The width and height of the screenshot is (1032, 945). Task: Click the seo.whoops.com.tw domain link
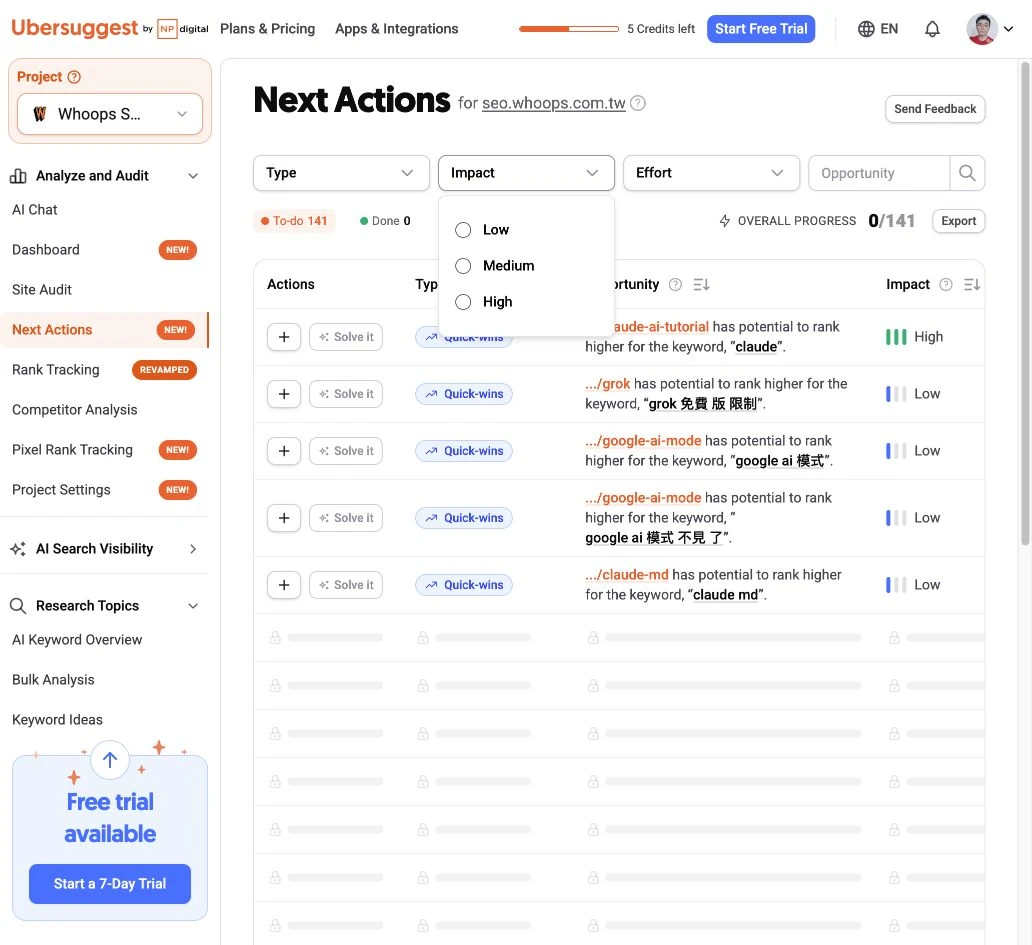coord(554,103)
